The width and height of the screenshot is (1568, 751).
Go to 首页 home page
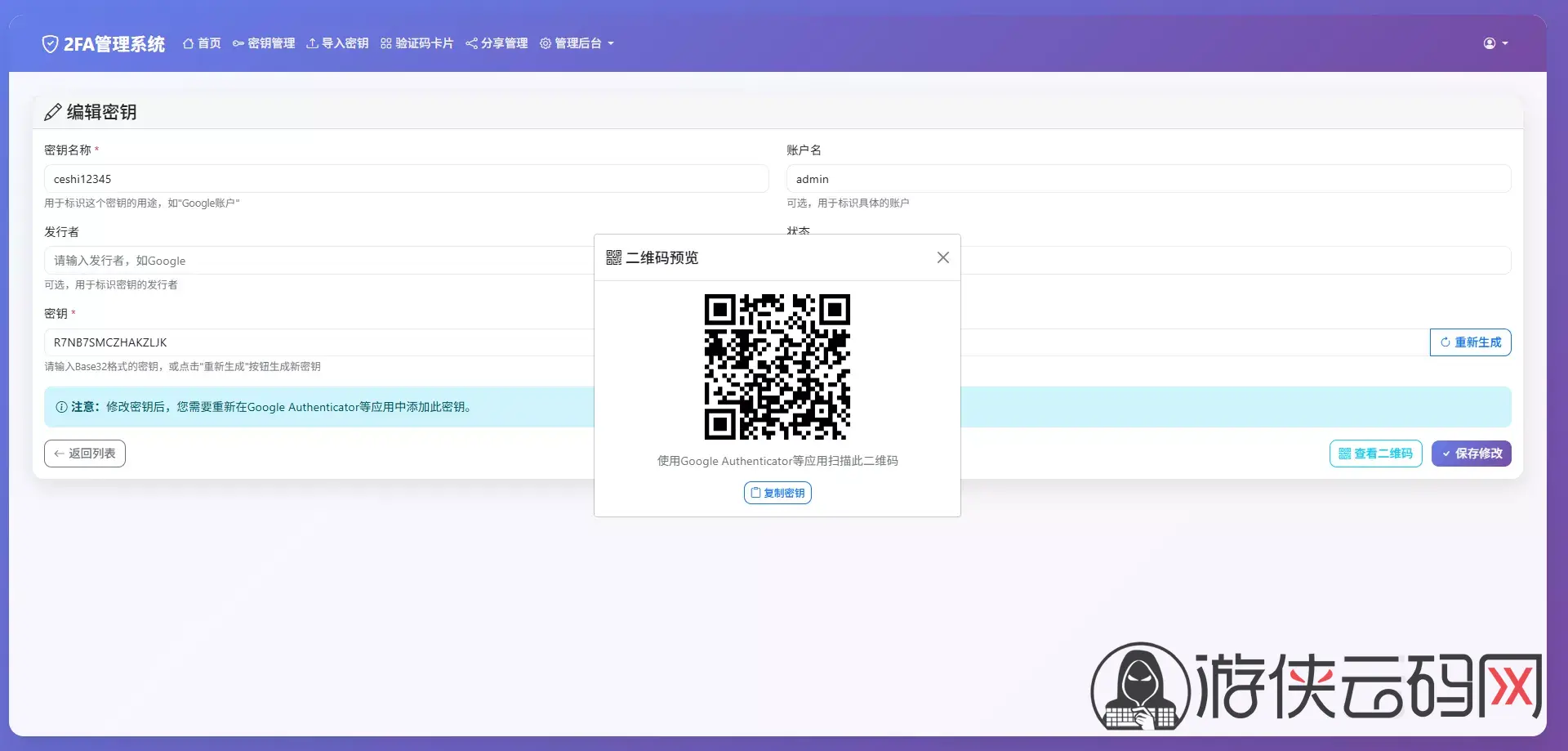coord(202,43)
